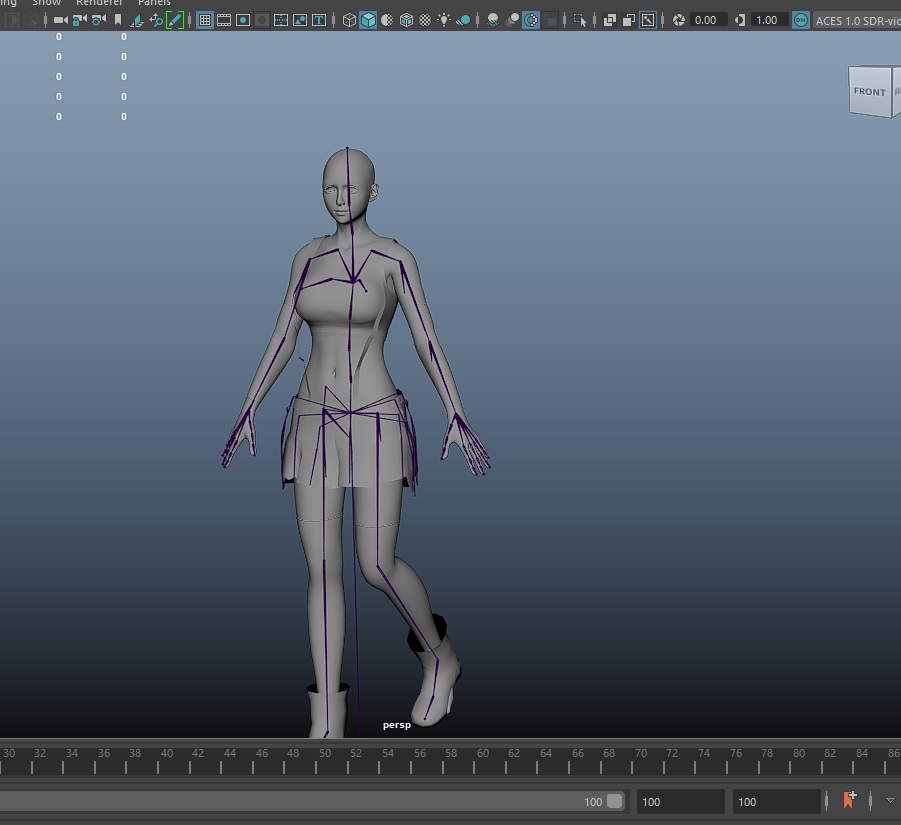This screenshot has width=901, height=825.
Task: Open the Panels menu
Action: coord(153,3)
